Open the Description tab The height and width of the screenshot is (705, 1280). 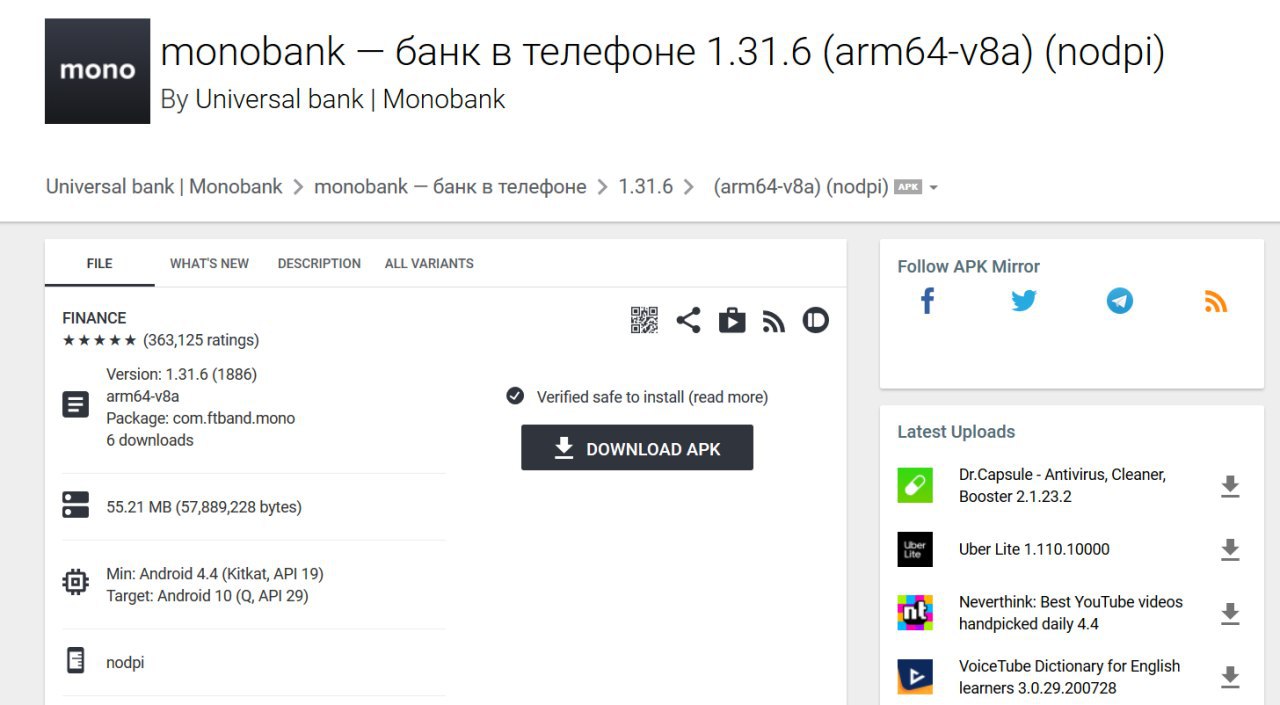point(319,264)
